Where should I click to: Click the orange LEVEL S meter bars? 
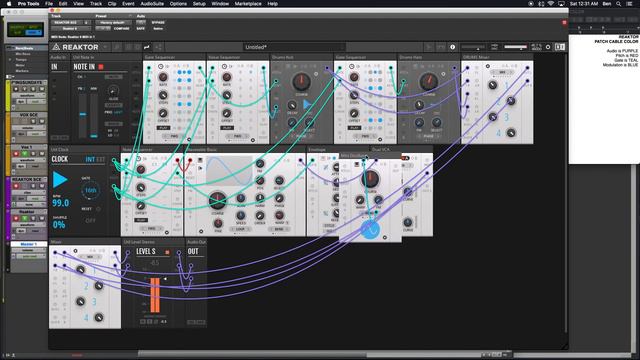pyautogui.click(x=155, y=295)
